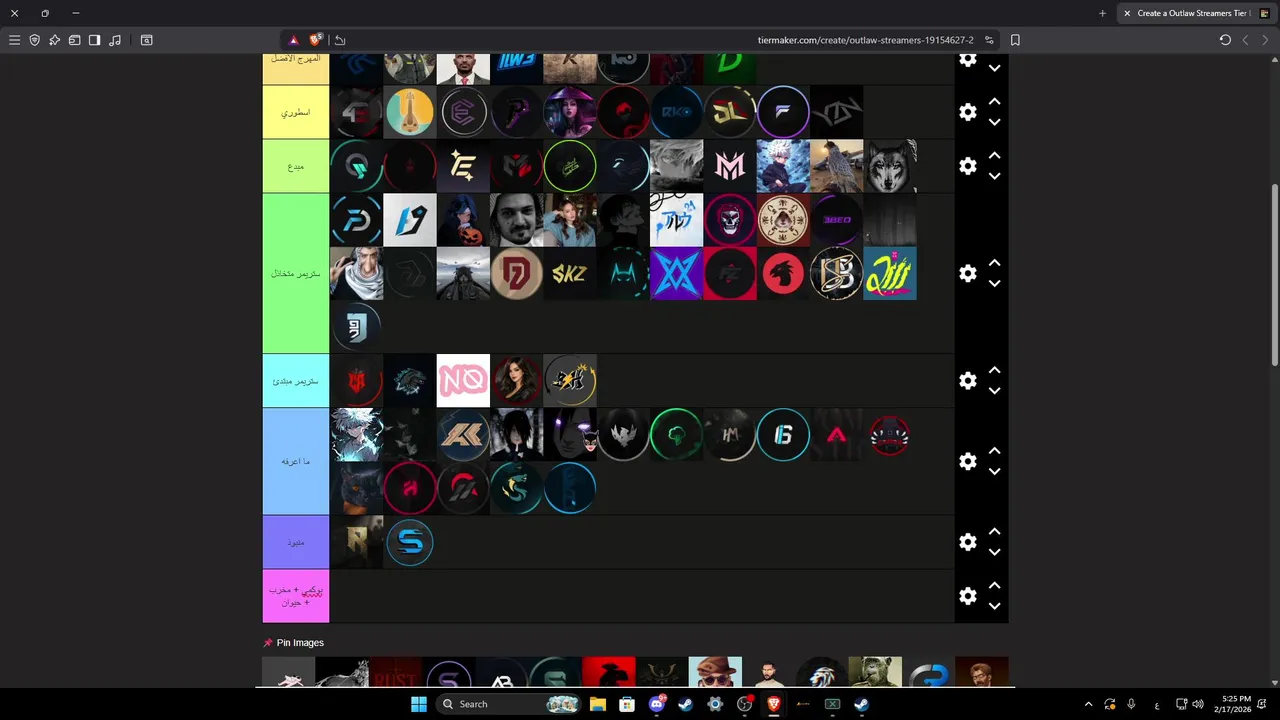Select the blue S logo in purple tier
This screenshot has height=720, width=1280.
tap(410, 542)
